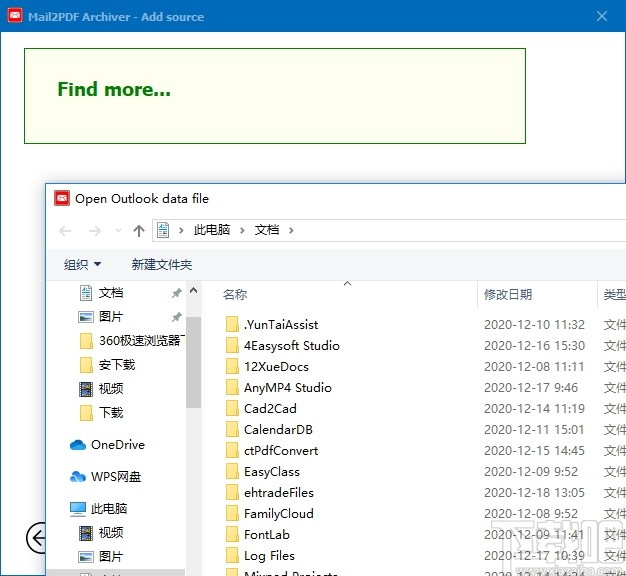Sort by the 修改日期 column header
The height and width of the screenshot is (576, 626).
[507, 295]
